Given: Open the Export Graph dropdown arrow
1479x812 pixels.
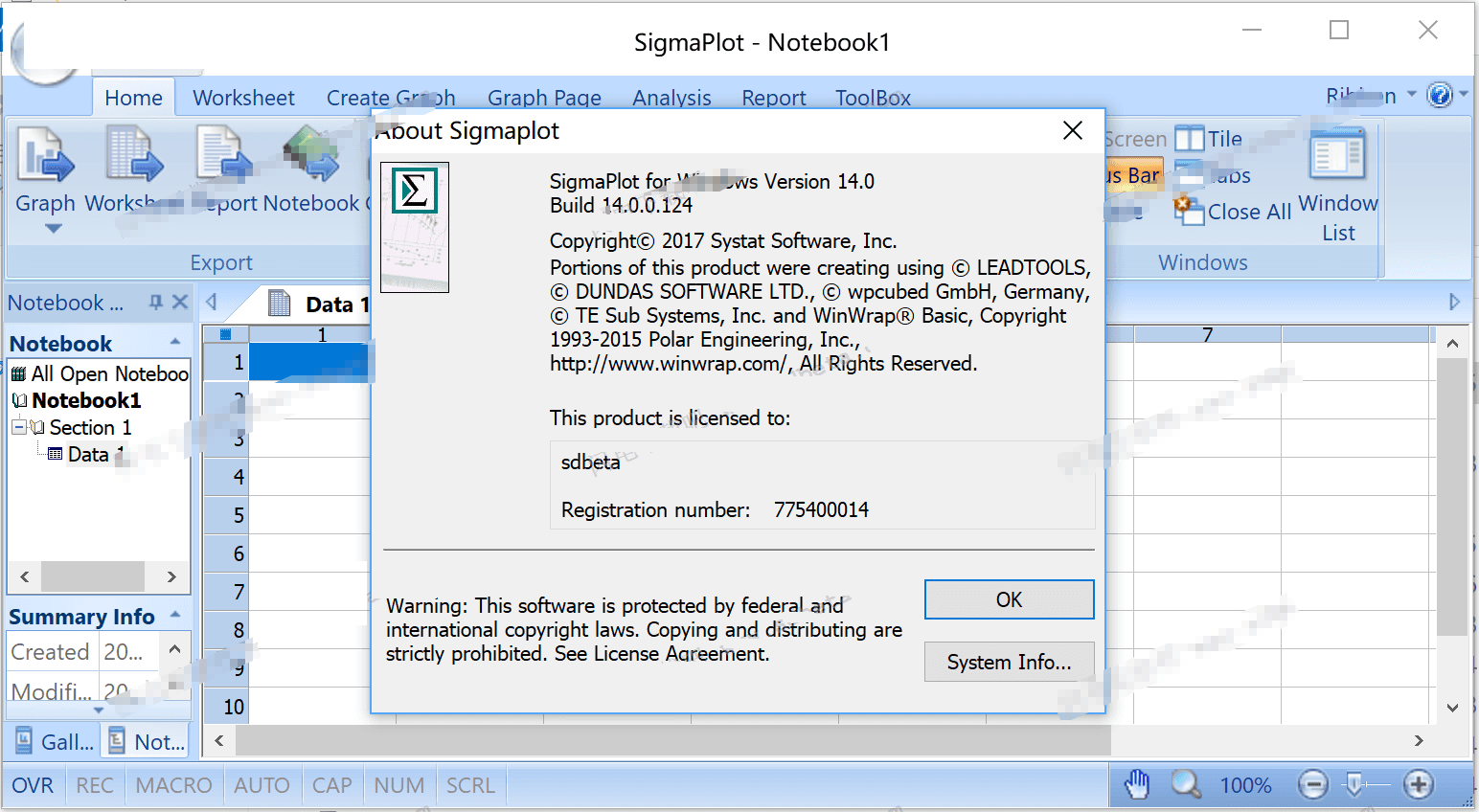Looking at the screenshot, I should coord(54,229).
